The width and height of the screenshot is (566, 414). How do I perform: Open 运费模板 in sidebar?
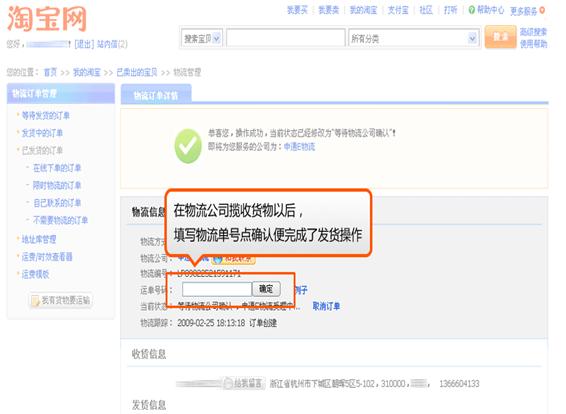35,274
